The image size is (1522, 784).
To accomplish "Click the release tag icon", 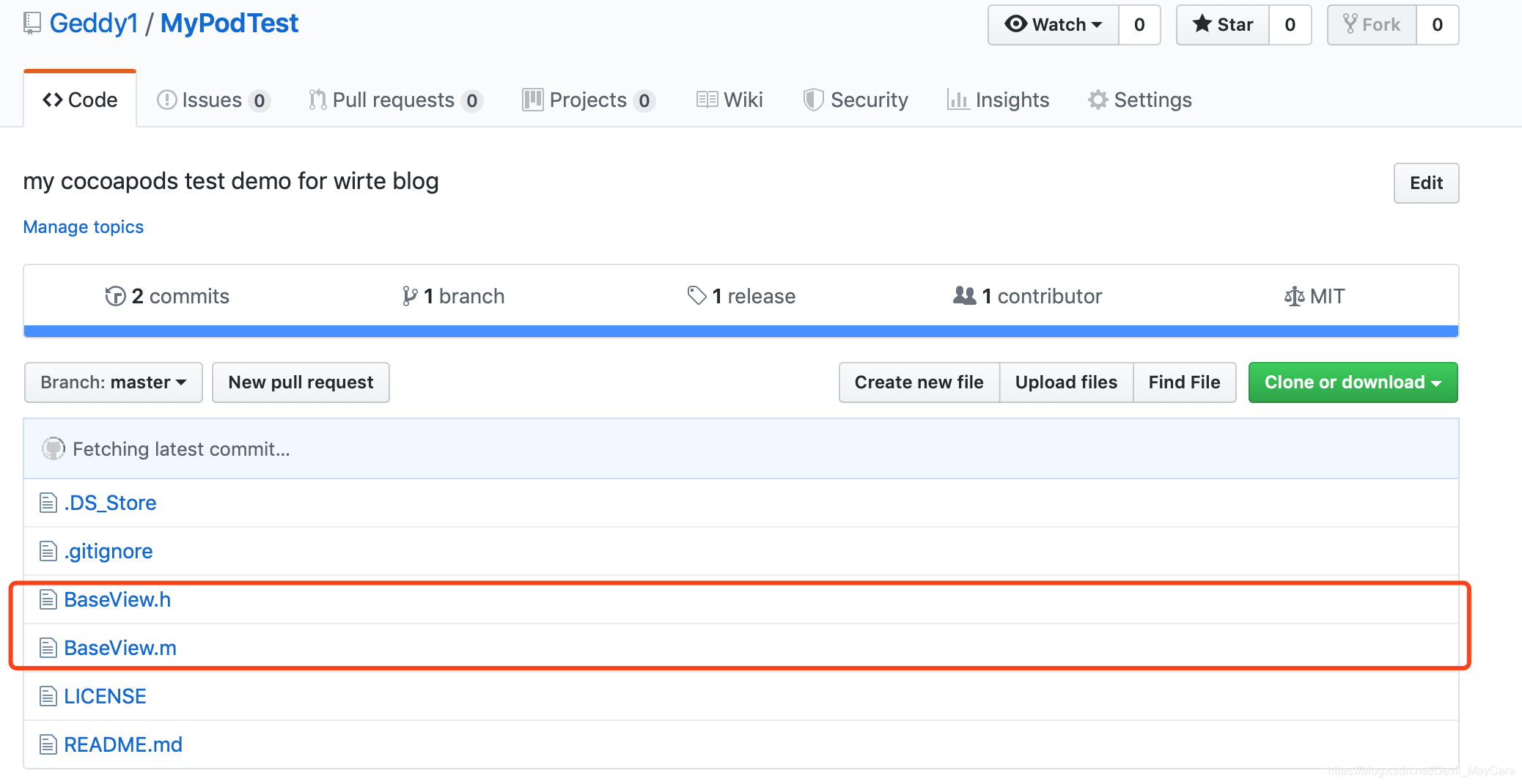I will (696, 296).
